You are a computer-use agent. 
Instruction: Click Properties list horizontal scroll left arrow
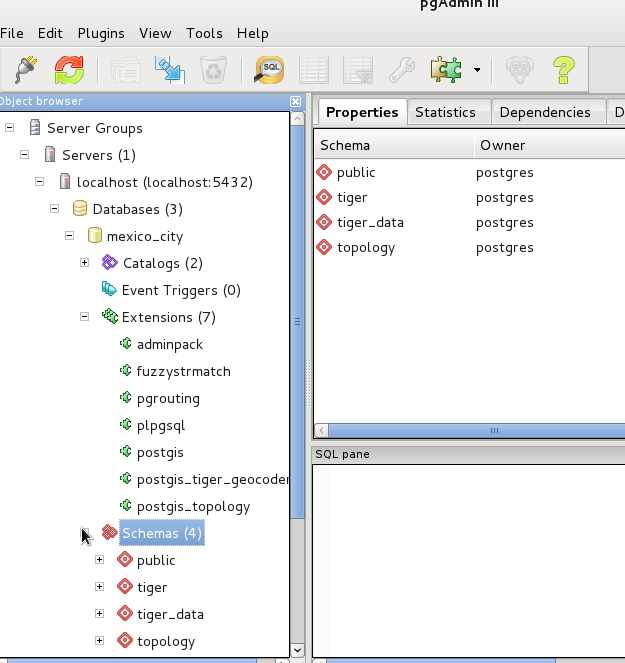pos(321,430)
